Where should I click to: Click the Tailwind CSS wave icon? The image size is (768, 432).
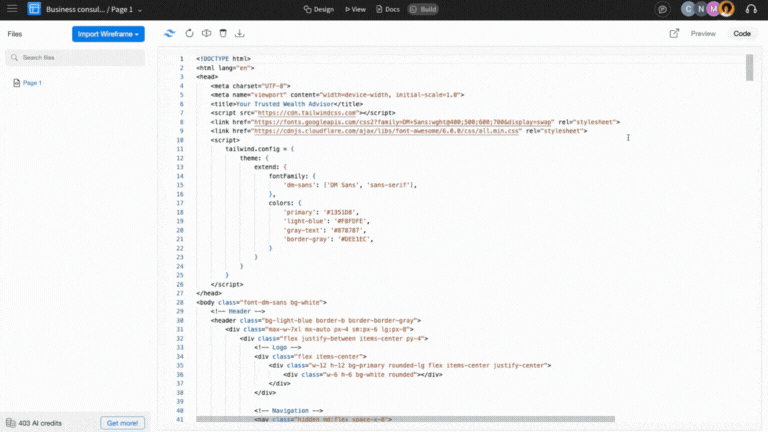(x=169, y=33)
